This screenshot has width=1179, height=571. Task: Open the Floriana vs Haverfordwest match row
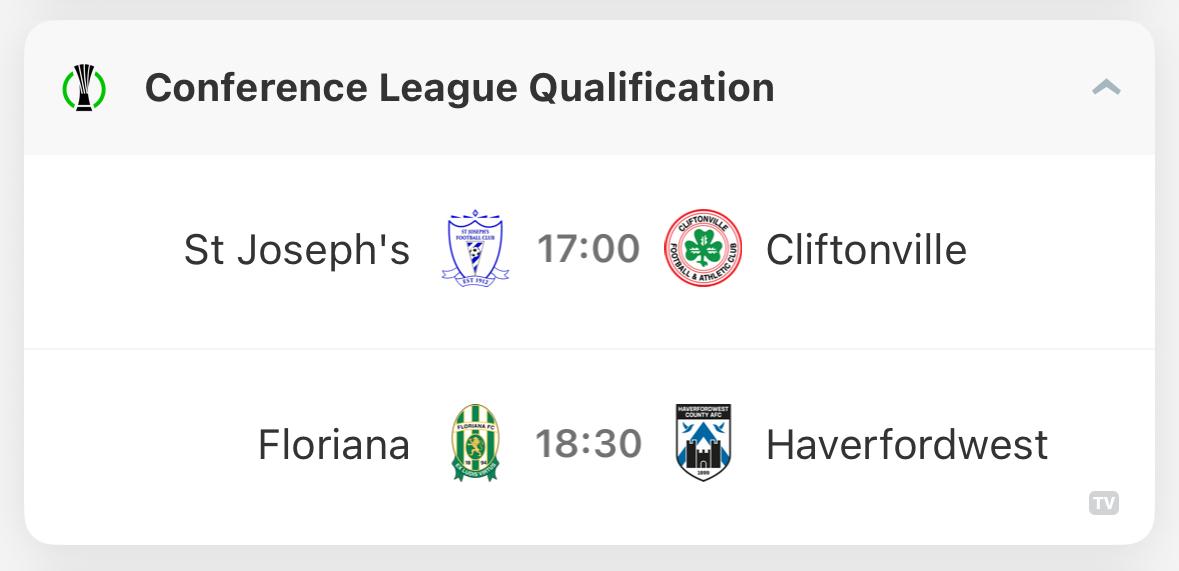pos(590,447)
